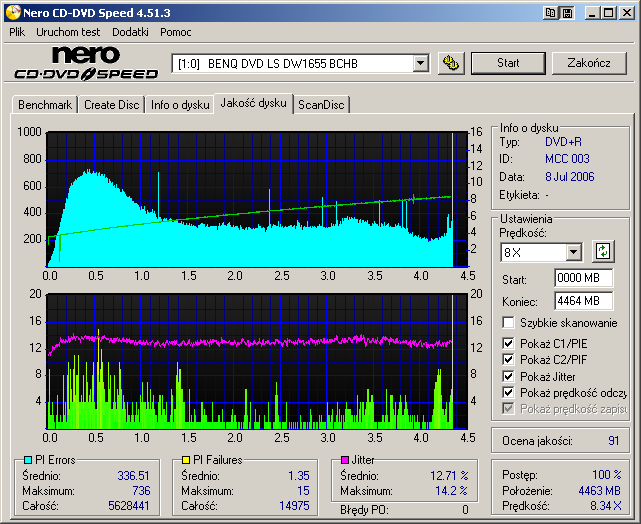Click the Koniec field 4464 MB

(x=583, y=301)
